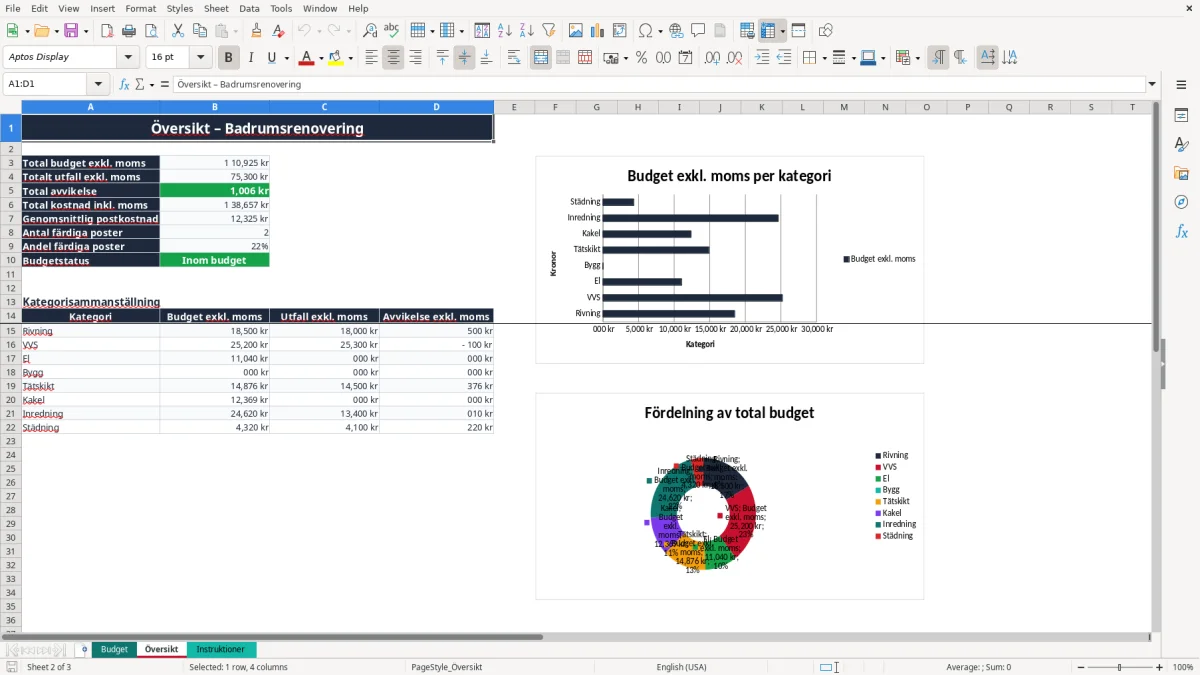Click the Insert Comment speech bubble icon
This screenshot has width=1200, height=675.
(698, 31)
